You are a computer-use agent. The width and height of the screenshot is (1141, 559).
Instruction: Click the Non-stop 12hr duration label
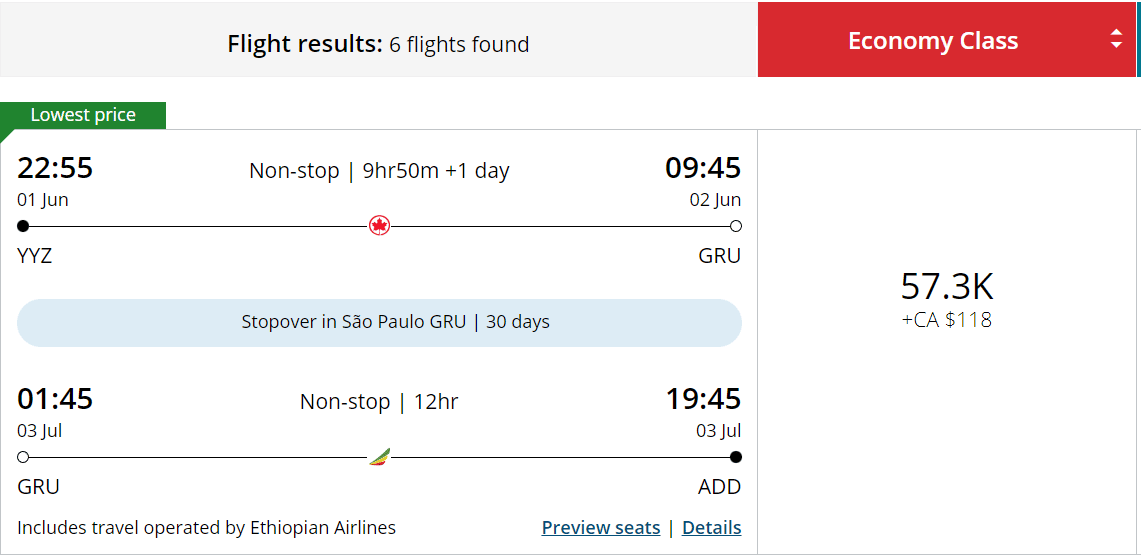379,402
